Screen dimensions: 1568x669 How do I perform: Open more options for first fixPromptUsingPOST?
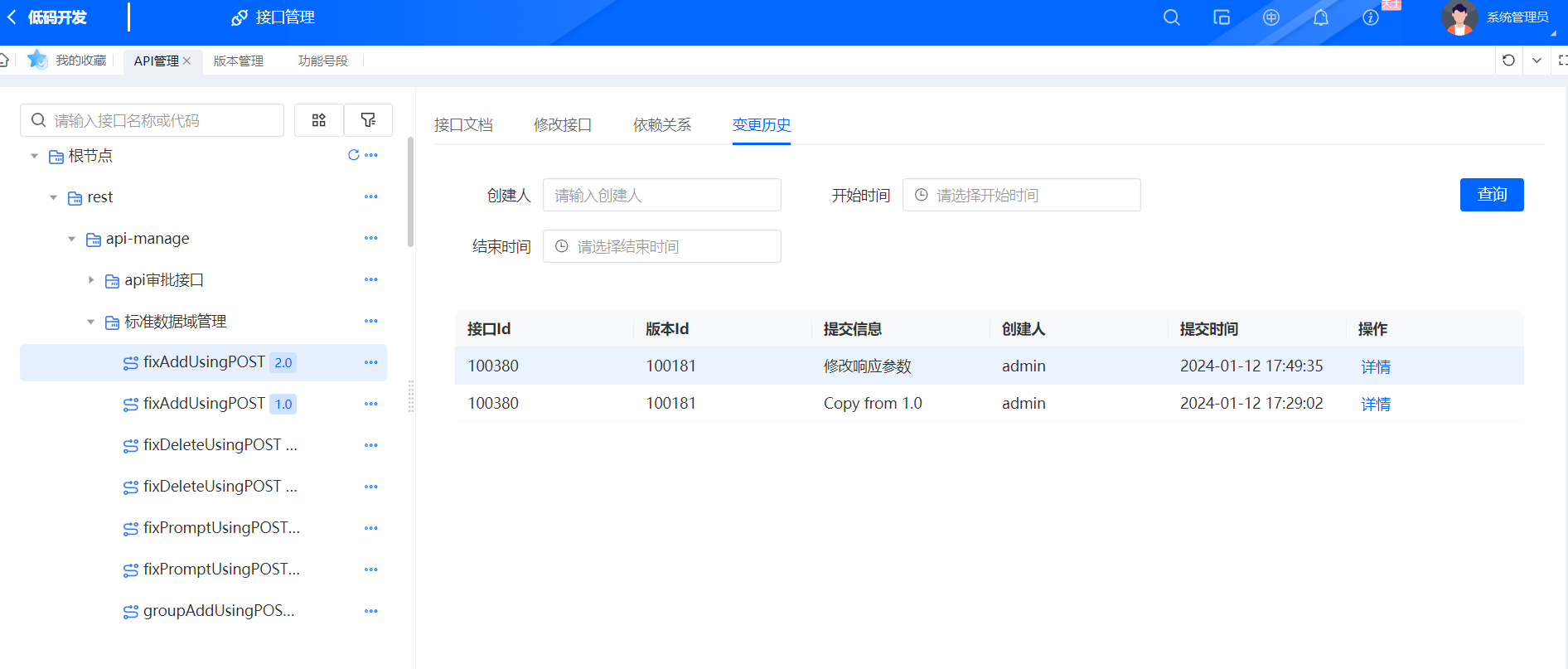click(371, 528)
